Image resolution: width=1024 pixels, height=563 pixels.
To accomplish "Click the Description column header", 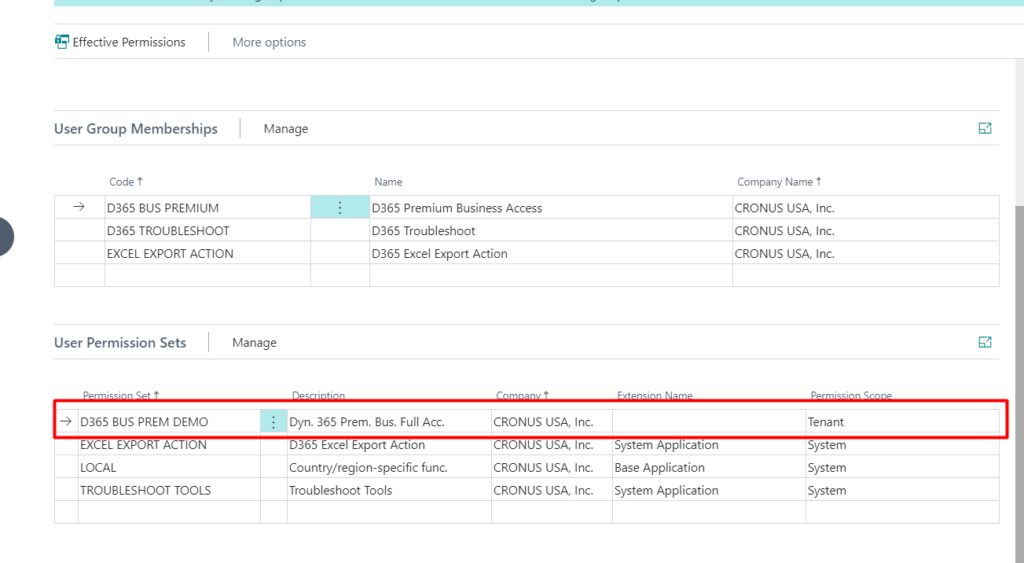I will (318, 395).
